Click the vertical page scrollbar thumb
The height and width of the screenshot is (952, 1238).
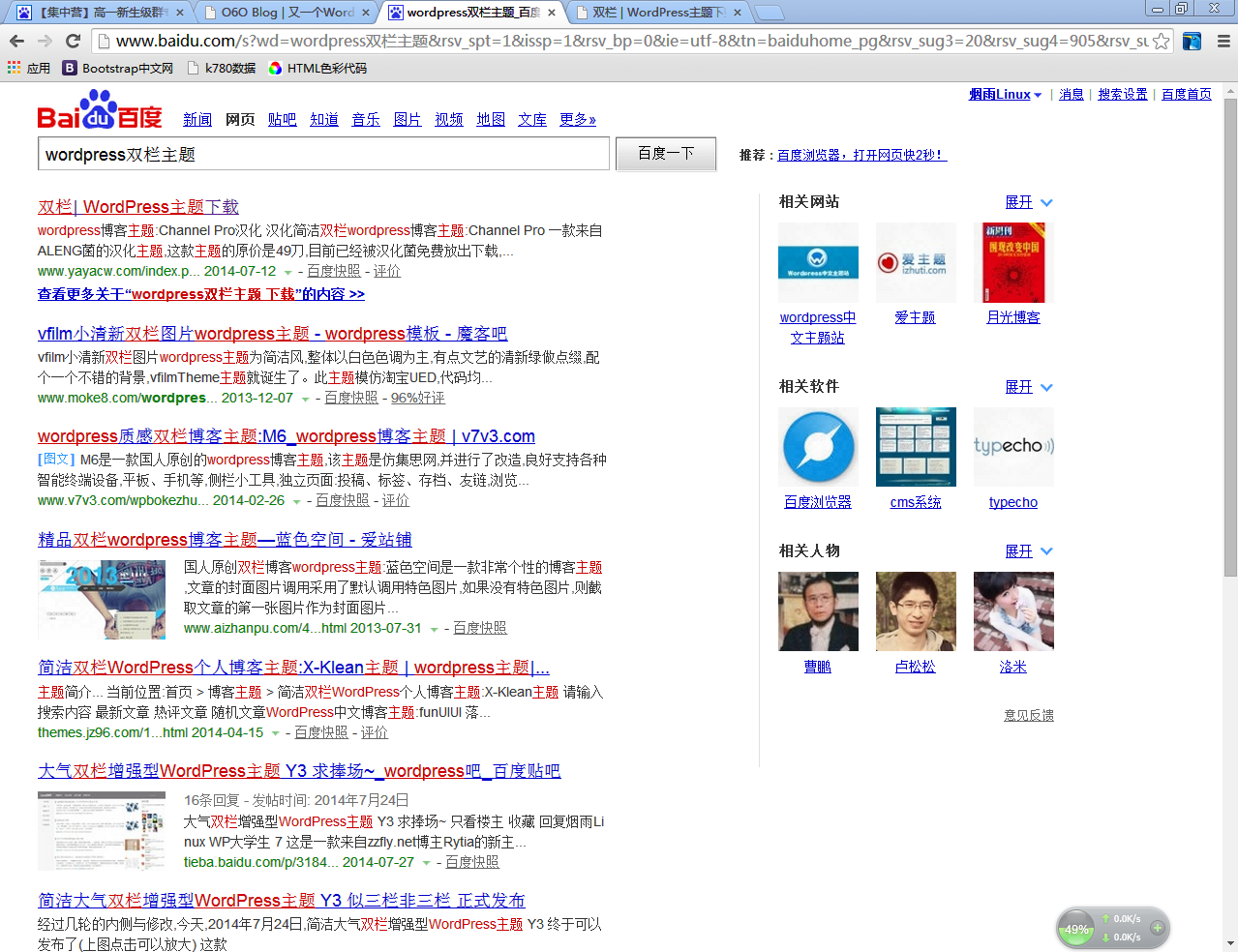click(x=1230, y=337)
